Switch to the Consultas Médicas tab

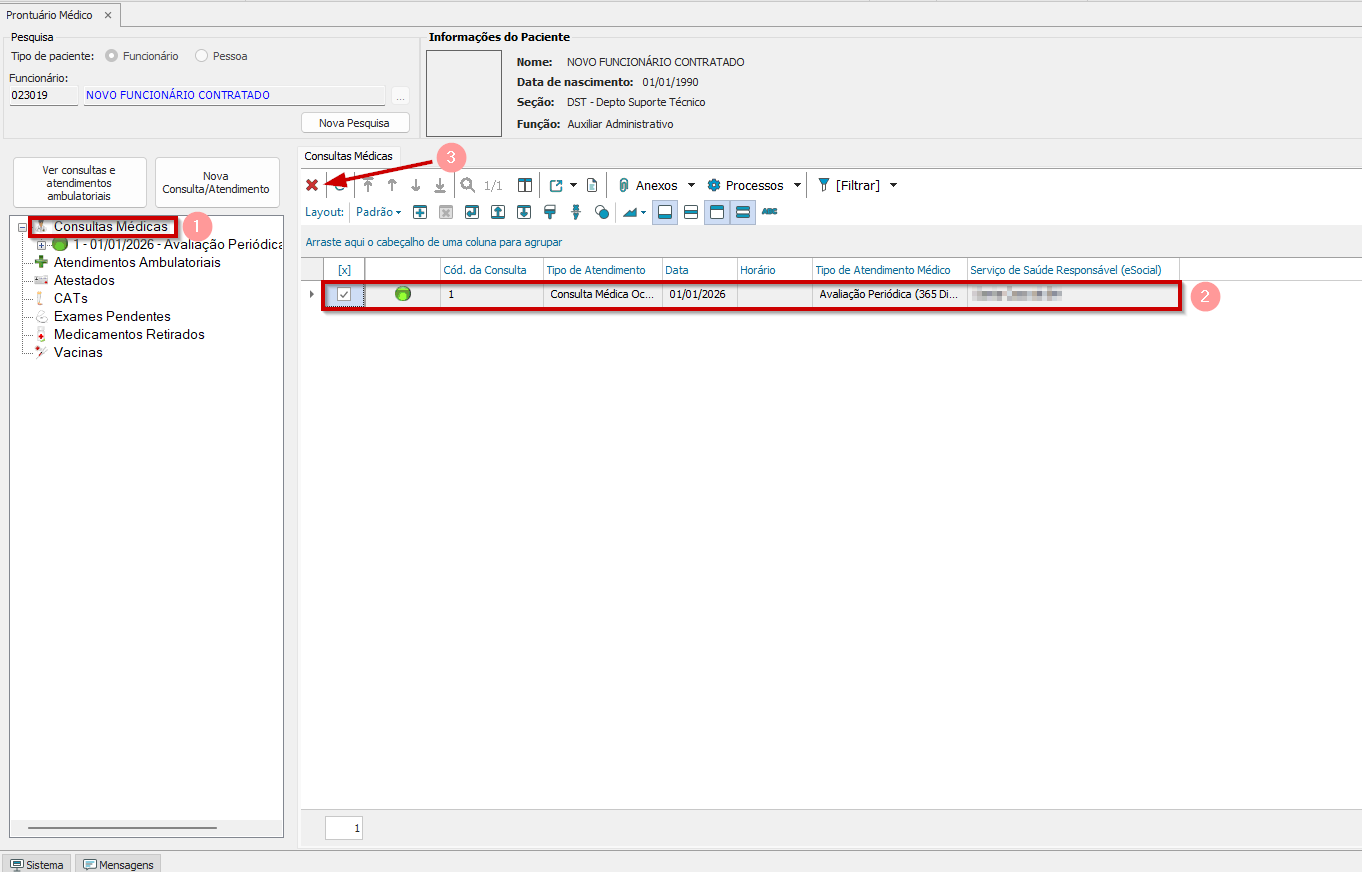tap(349, 156)
